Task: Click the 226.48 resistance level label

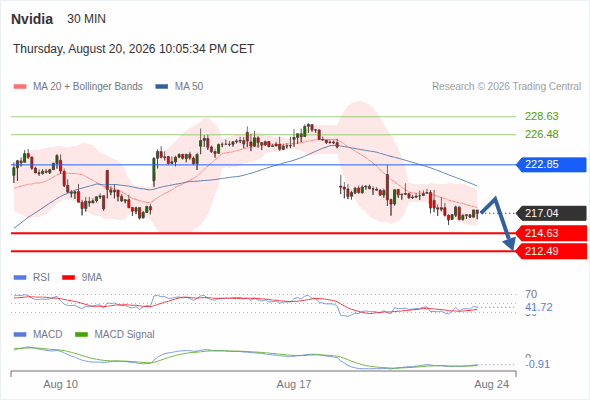Action: pyautogui.click(x=541, y=134)
